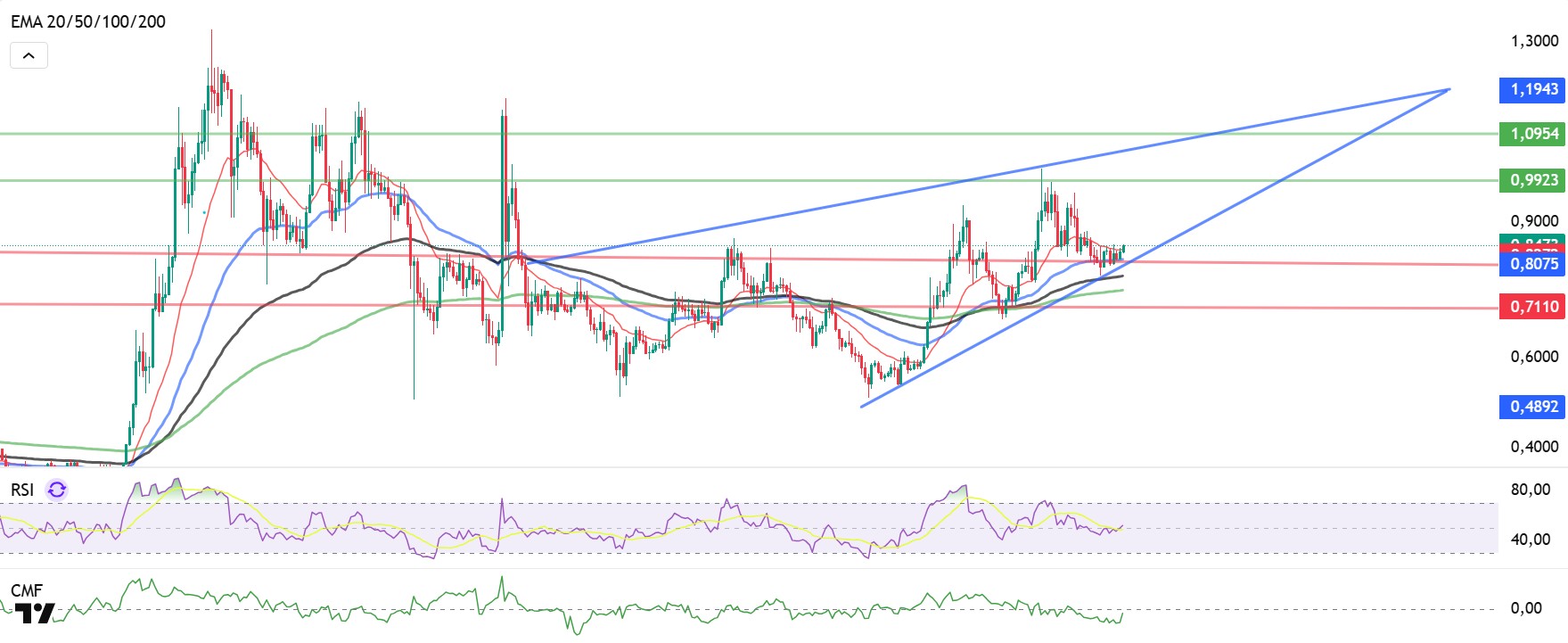1568x643 pixels.
Task: Click the RSI 40,00 scale value
Action: click(x=1531, y=539)
